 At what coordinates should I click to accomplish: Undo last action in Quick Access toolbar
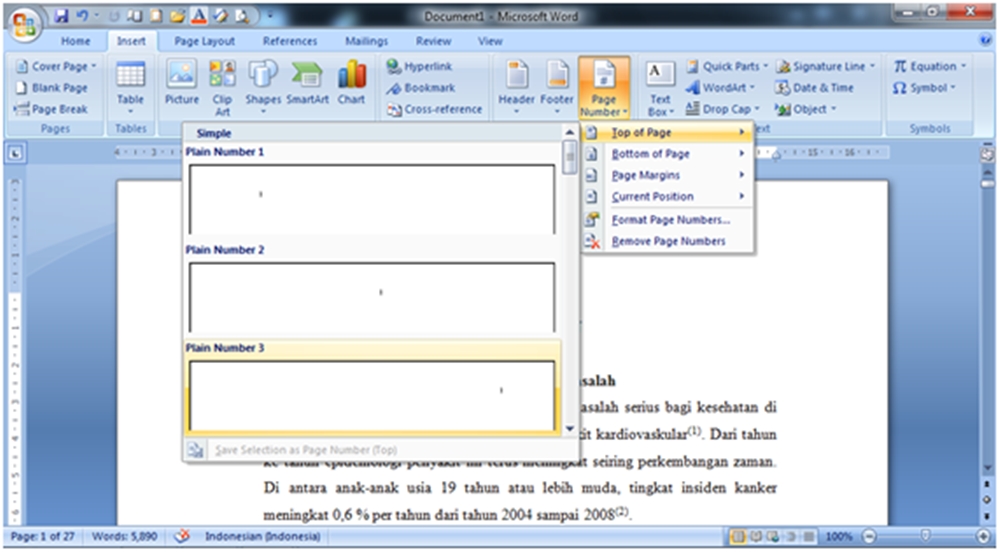(82, 16)
